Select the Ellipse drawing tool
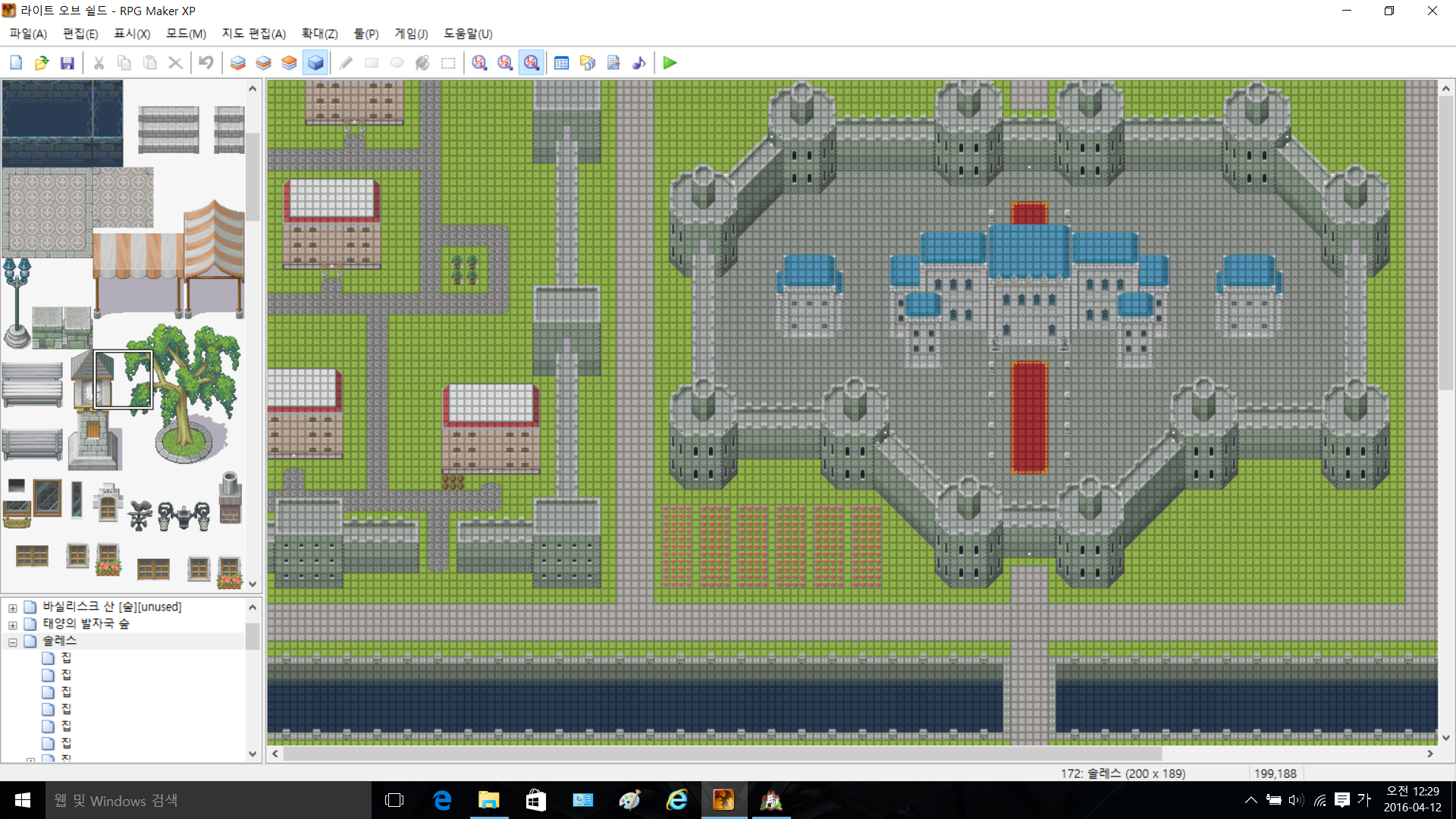Screen dimensions: 1456x819 tap(397, 63)
